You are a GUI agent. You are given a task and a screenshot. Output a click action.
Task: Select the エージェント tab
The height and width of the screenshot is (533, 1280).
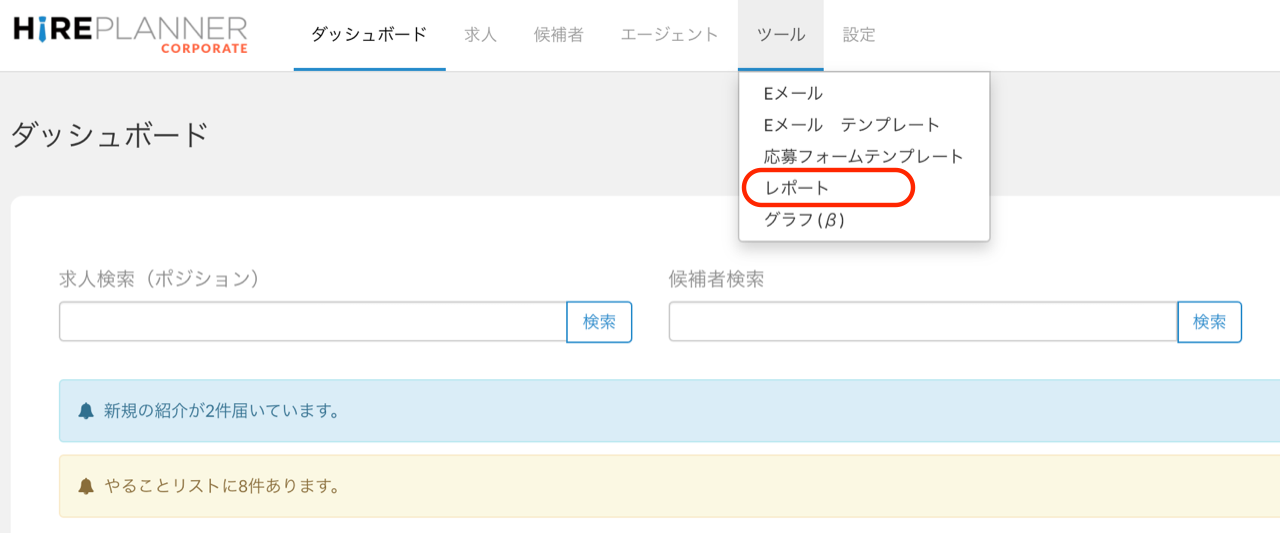[669, 35]
